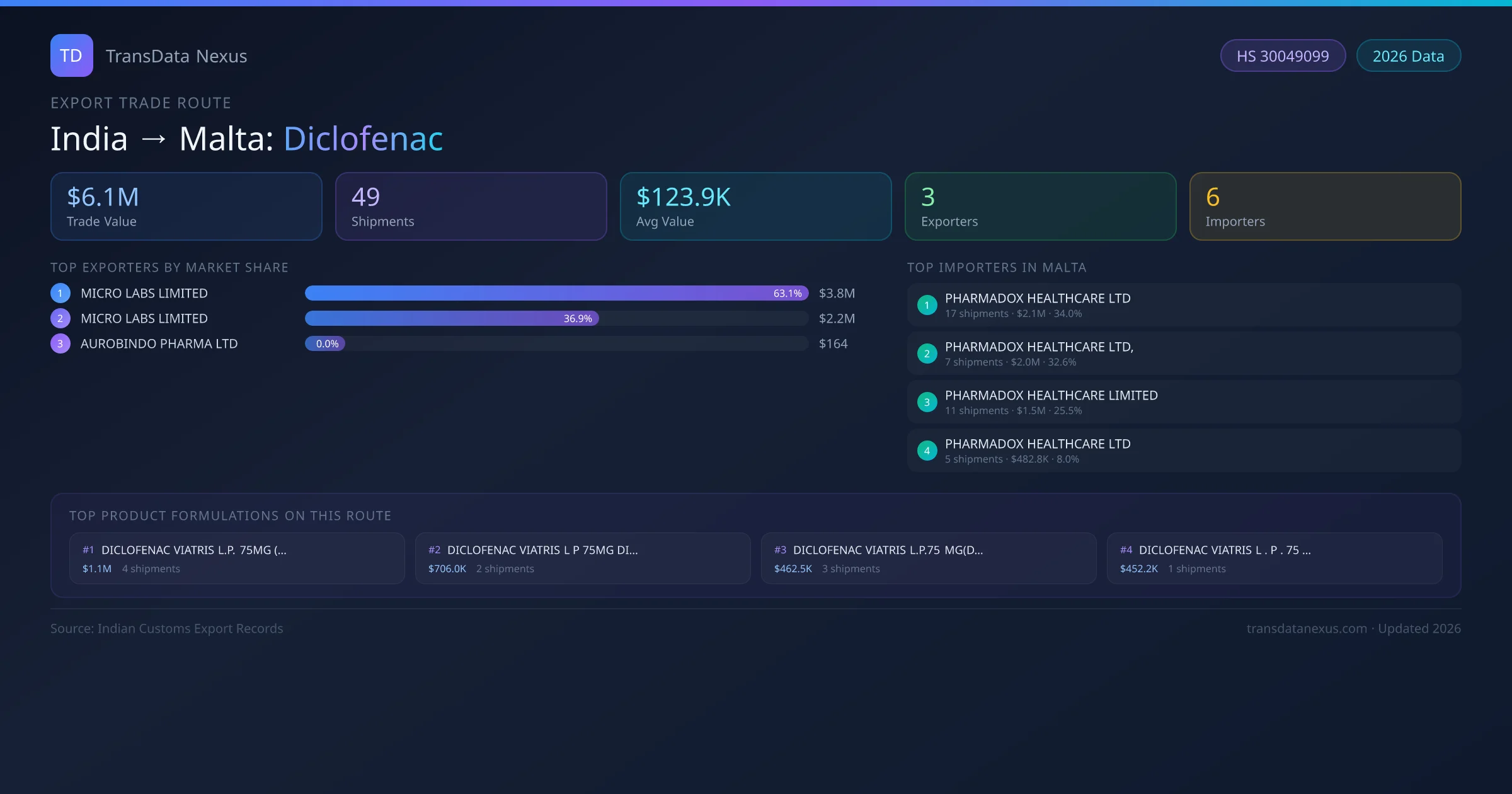
Task: Click the green rank 1 importer badge
Action: click(927, 305)
